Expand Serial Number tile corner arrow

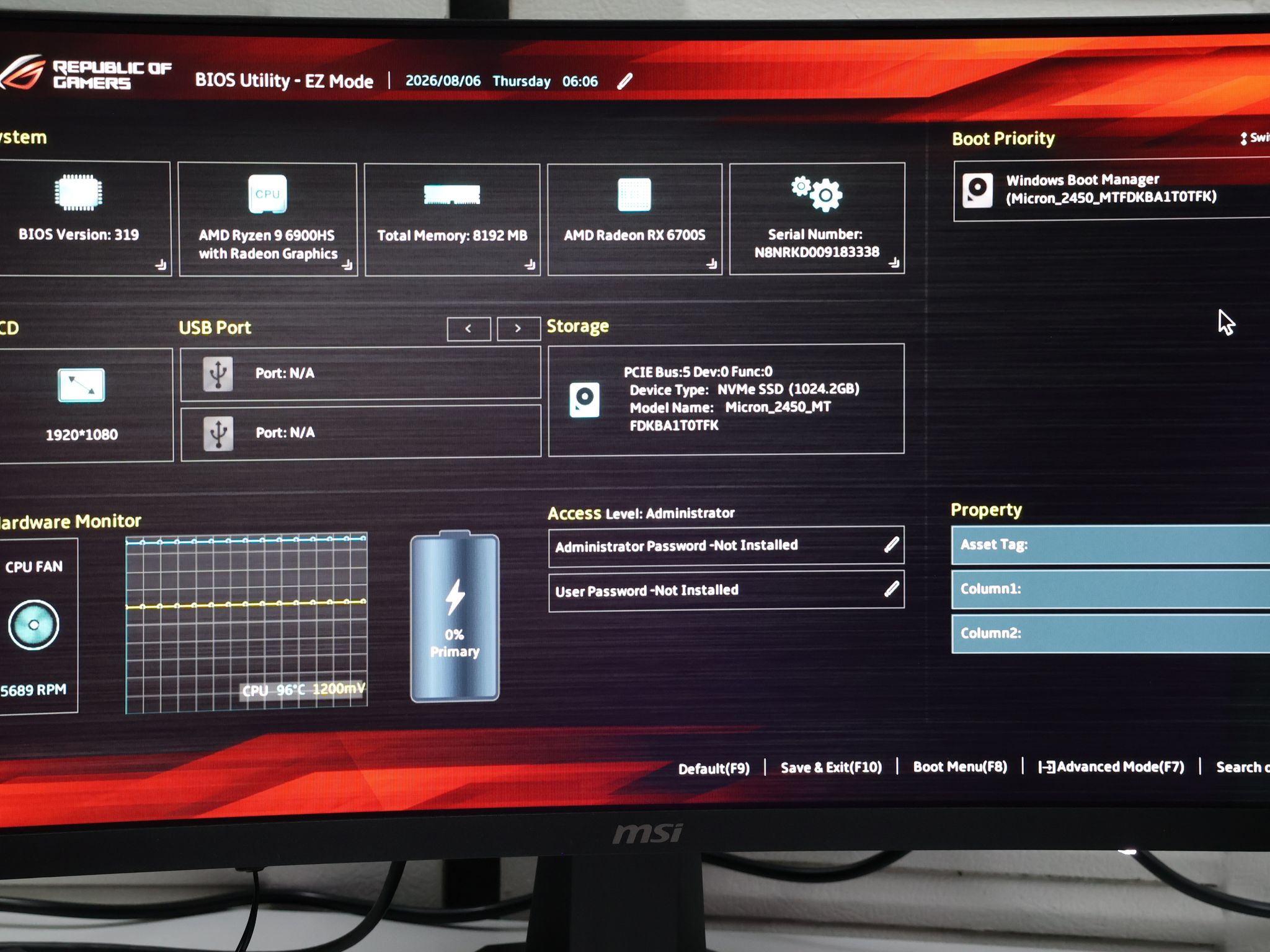click(894, 263)
